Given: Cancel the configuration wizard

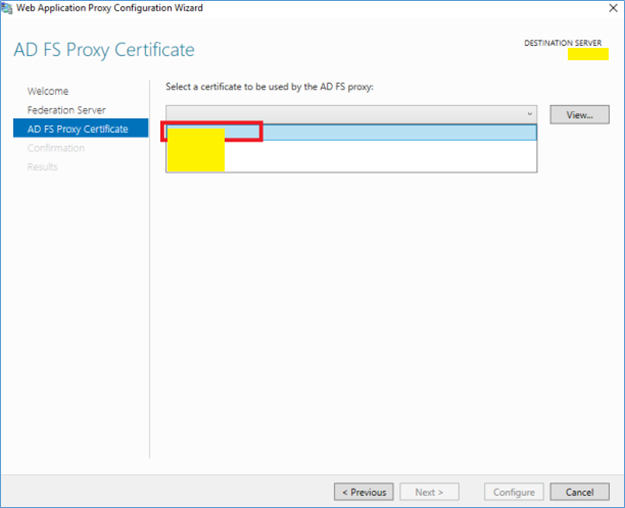Looking at the screenshot, I should (580, 492).
